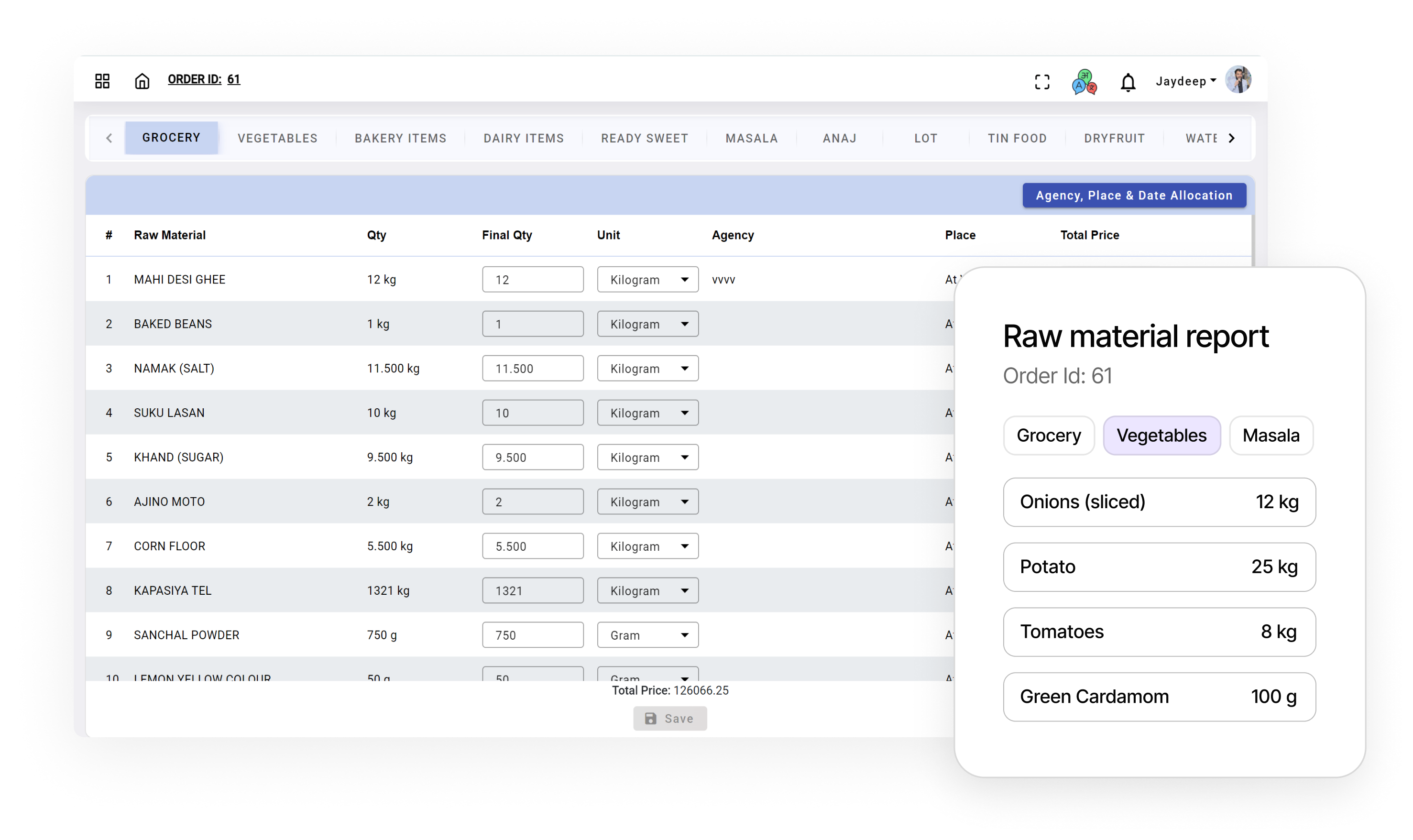
Task: Open the READY SWEET tab
Action: click(x=644, y=138)
